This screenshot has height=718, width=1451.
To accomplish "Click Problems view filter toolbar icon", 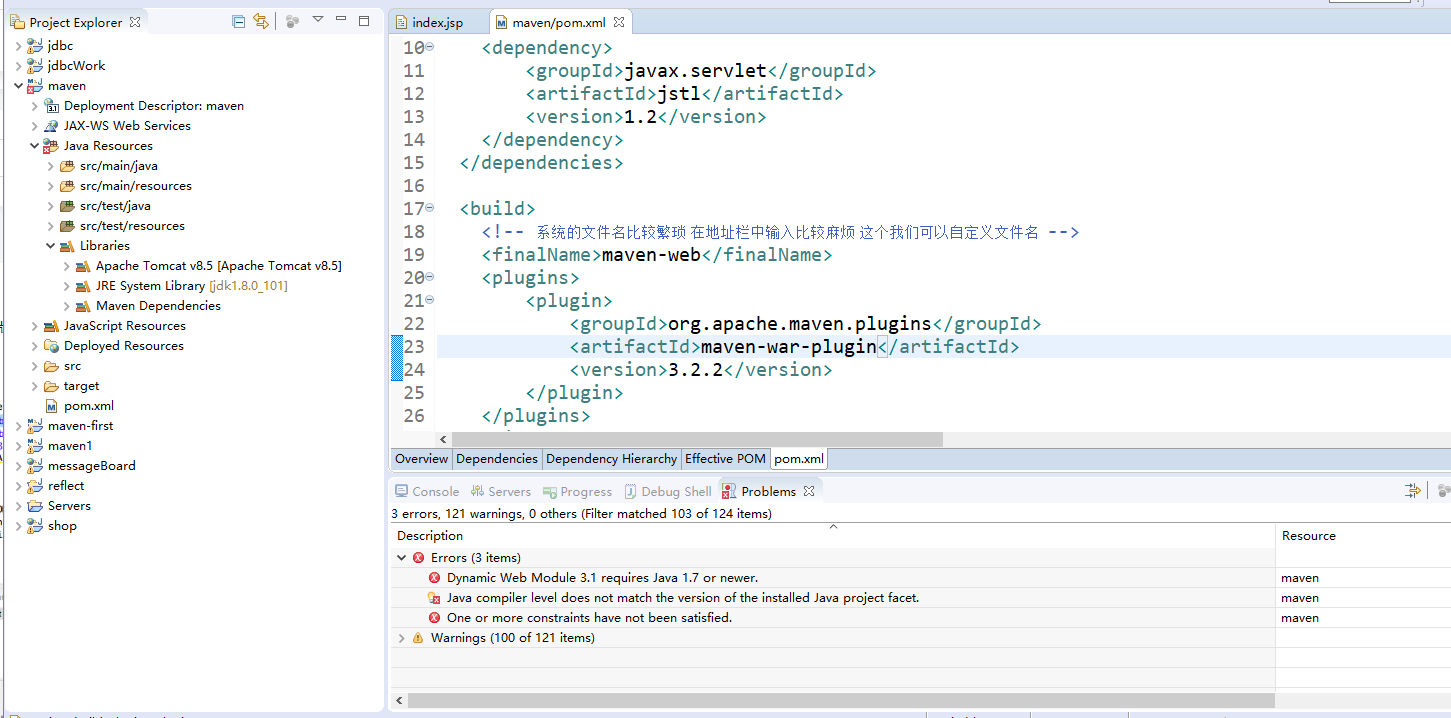I will point(1413,490).
